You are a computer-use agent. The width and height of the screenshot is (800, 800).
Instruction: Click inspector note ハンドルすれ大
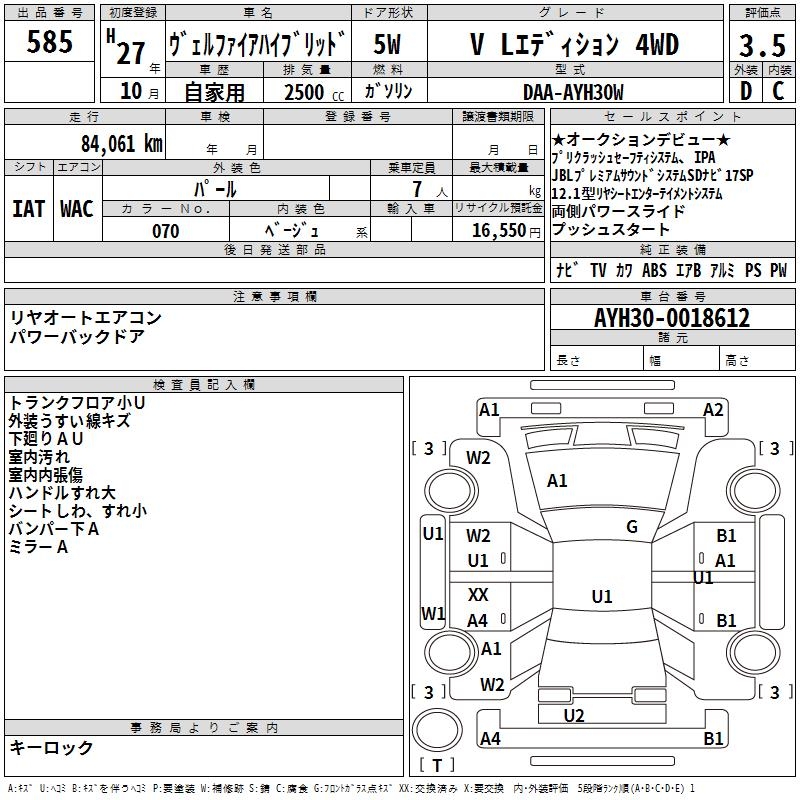62,493
